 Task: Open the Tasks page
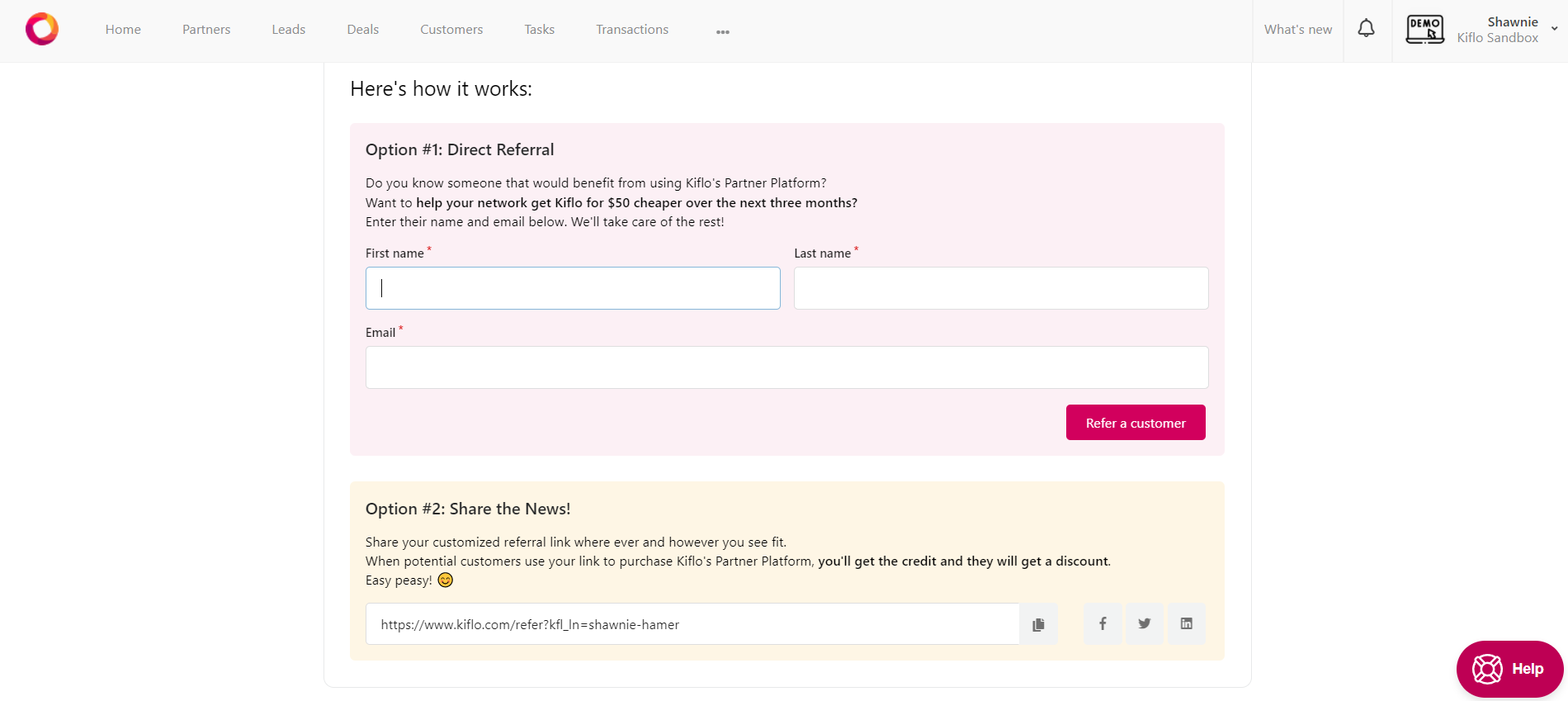540,30
